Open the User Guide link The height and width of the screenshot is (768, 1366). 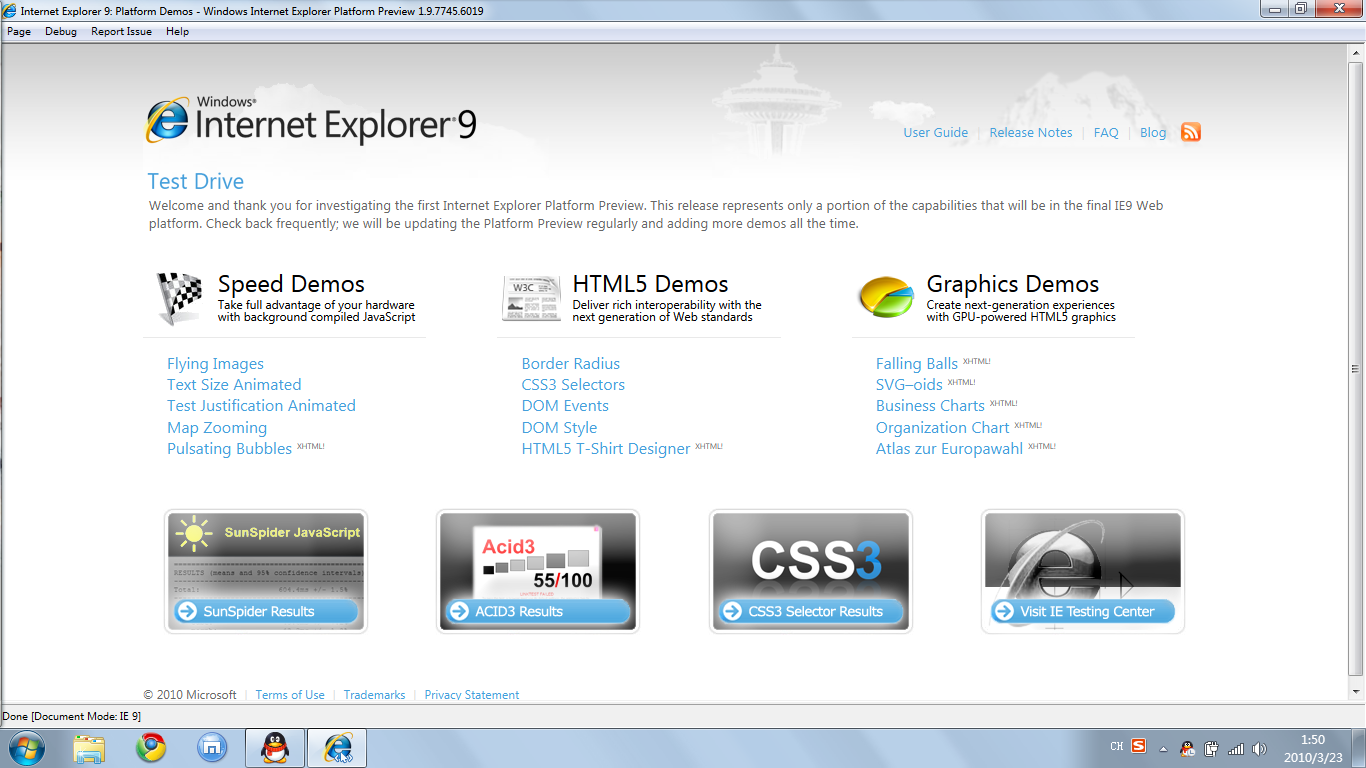tap(935, 132)
